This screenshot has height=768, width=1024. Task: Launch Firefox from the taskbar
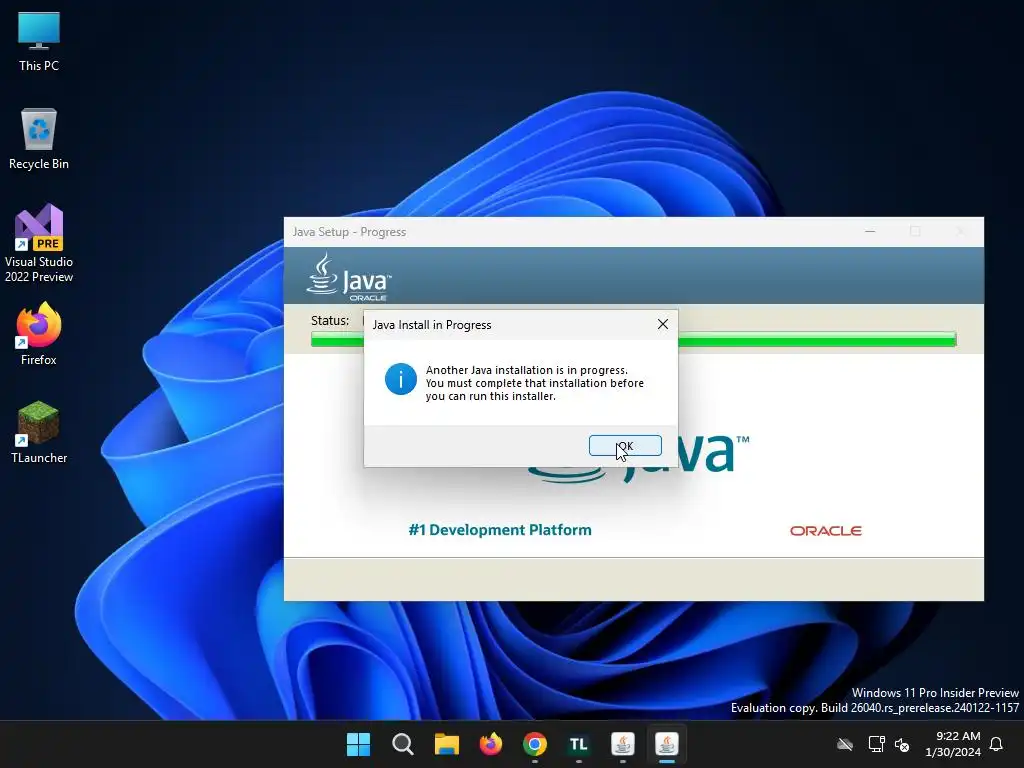click(490, 744)
